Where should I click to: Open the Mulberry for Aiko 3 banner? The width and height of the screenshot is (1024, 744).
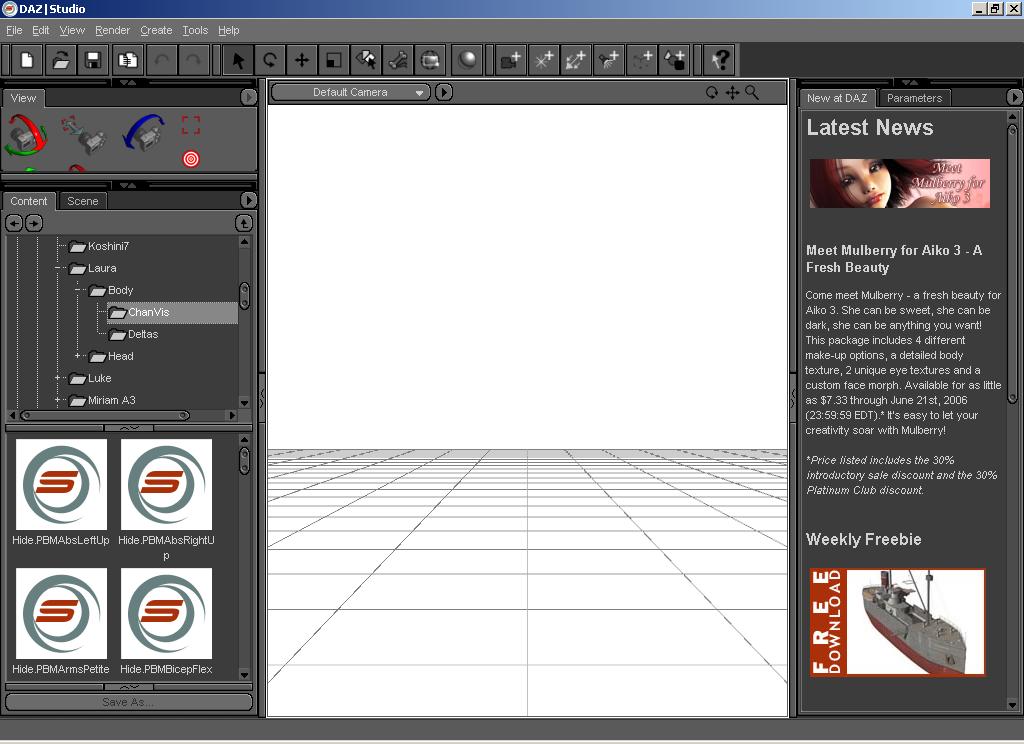click(899, 184)
